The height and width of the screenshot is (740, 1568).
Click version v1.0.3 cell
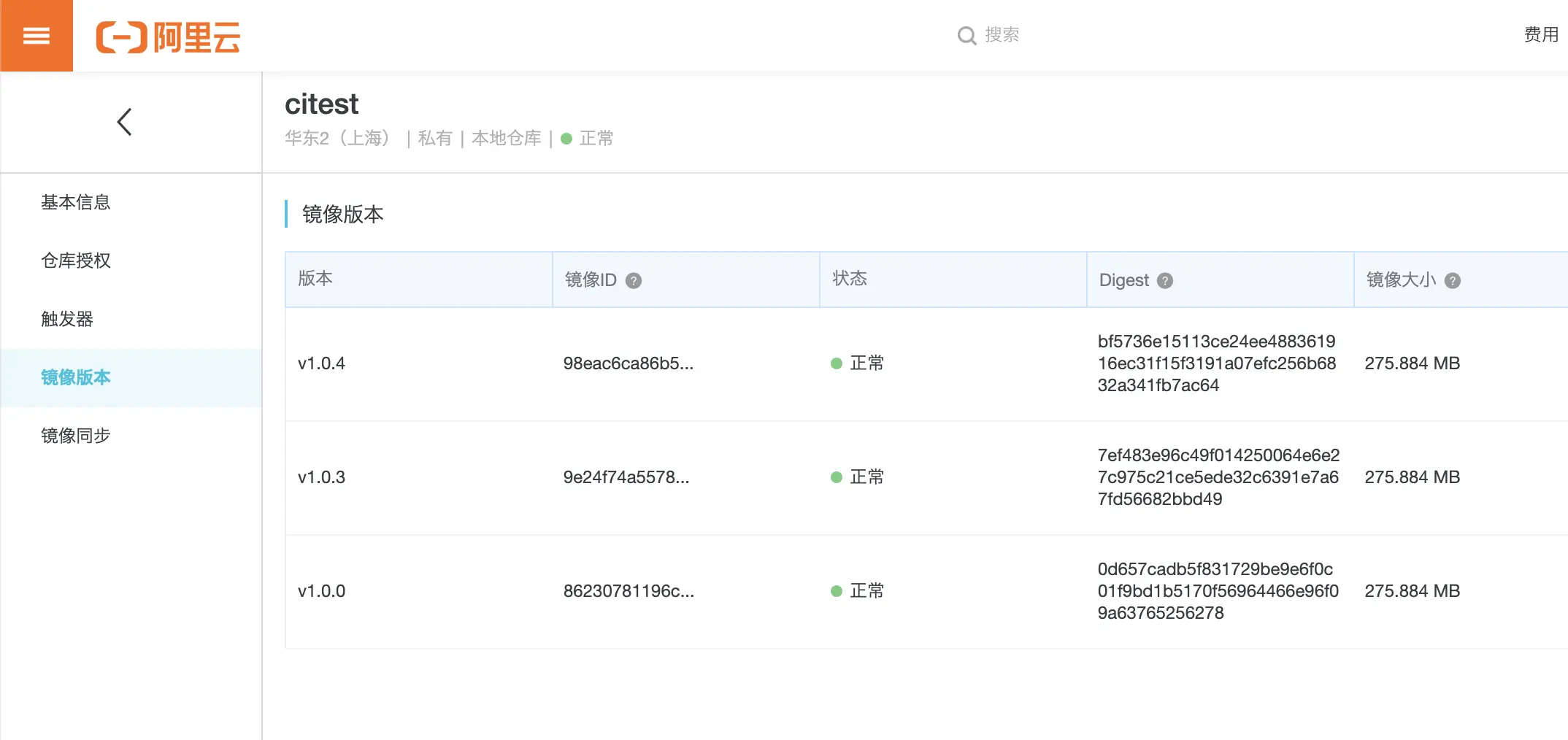tap(321, 477)
